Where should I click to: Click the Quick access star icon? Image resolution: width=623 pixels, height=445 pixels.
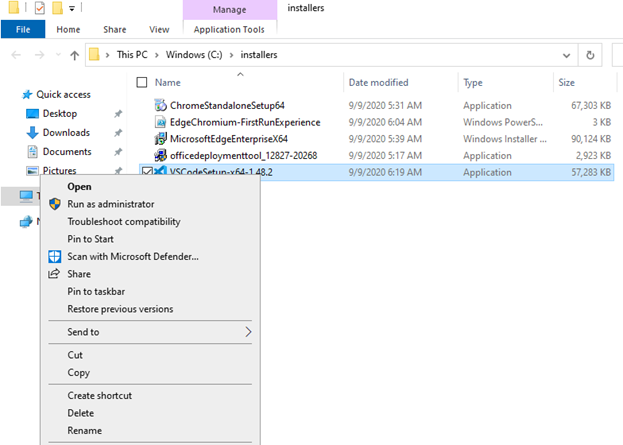point(27,95)
